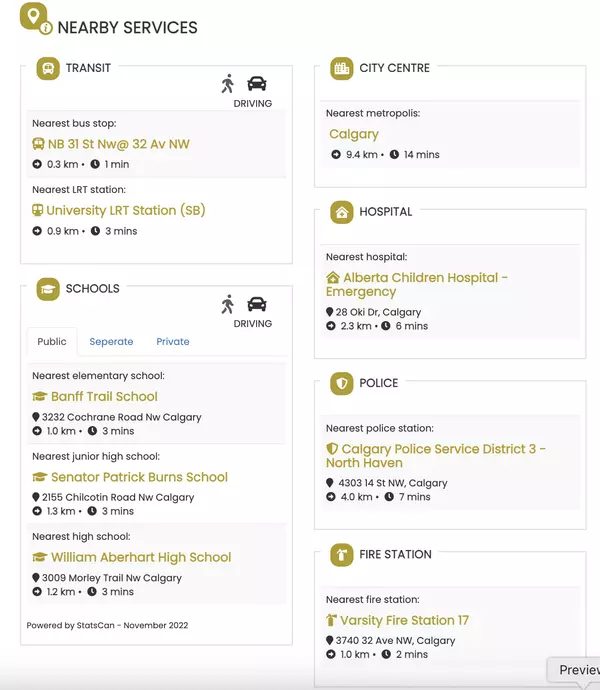Click the Nearby Services map pin icon

(x=35, y=18)
